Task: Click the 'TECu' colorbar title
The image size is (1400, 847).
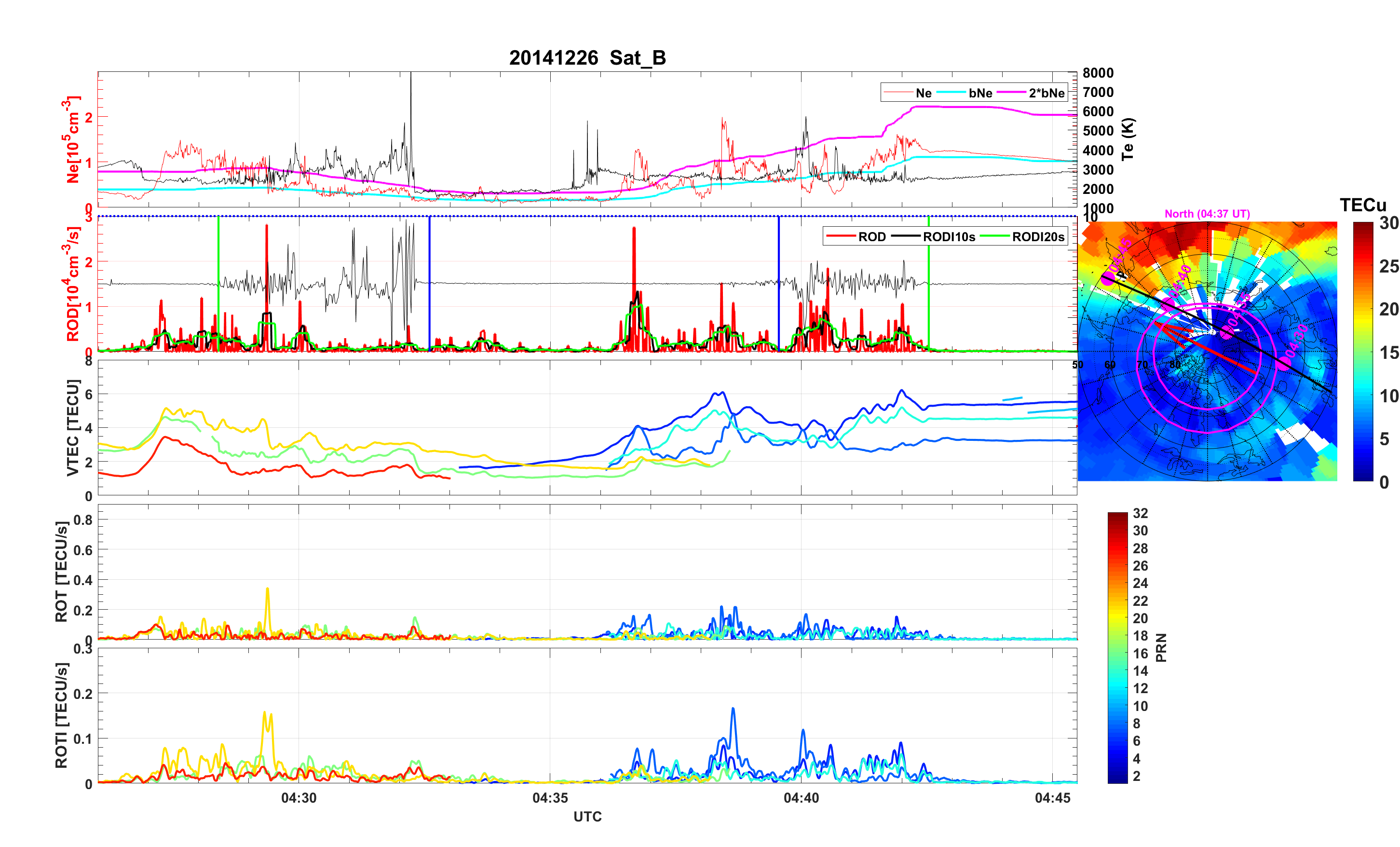Action: pos(1362,205)
